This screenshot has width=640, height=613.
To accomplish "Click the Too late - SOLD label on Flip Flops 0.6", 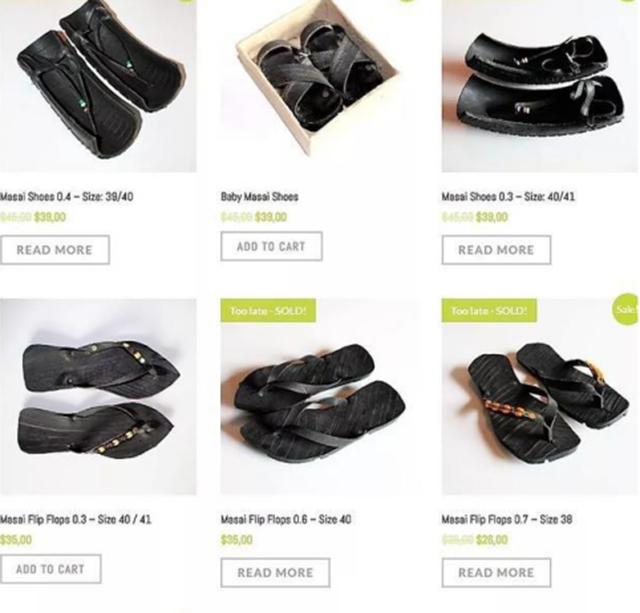I will (x=268, y=311).
